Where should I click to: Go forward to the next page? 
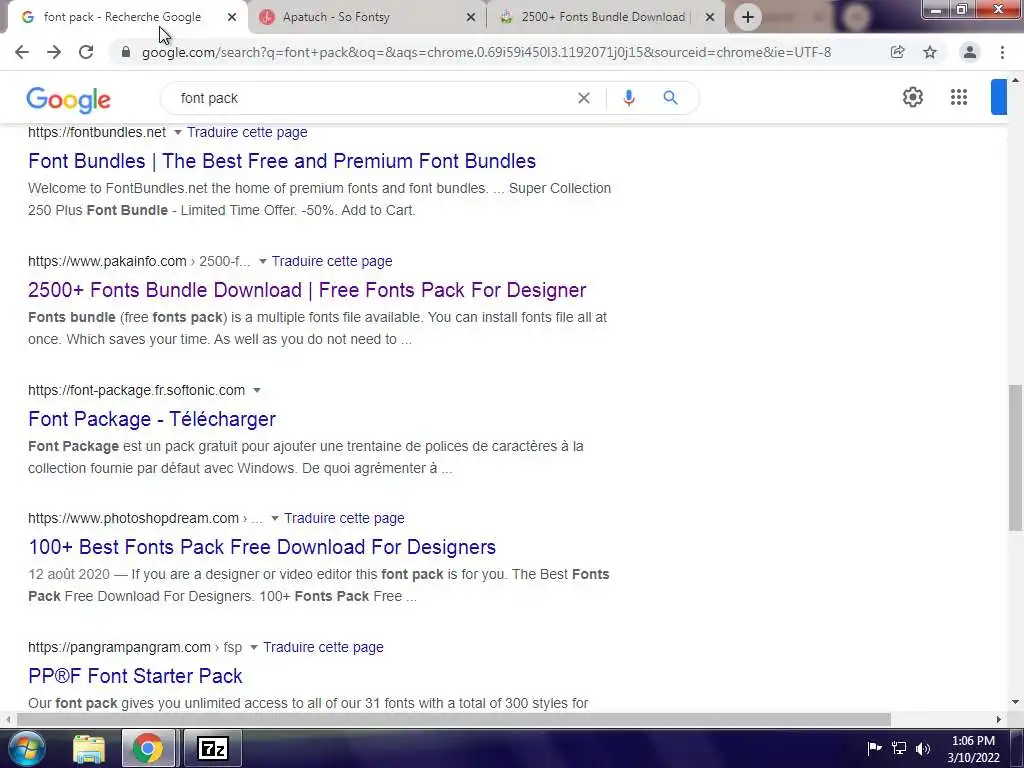pyautogui.click(x=54, y=52)
